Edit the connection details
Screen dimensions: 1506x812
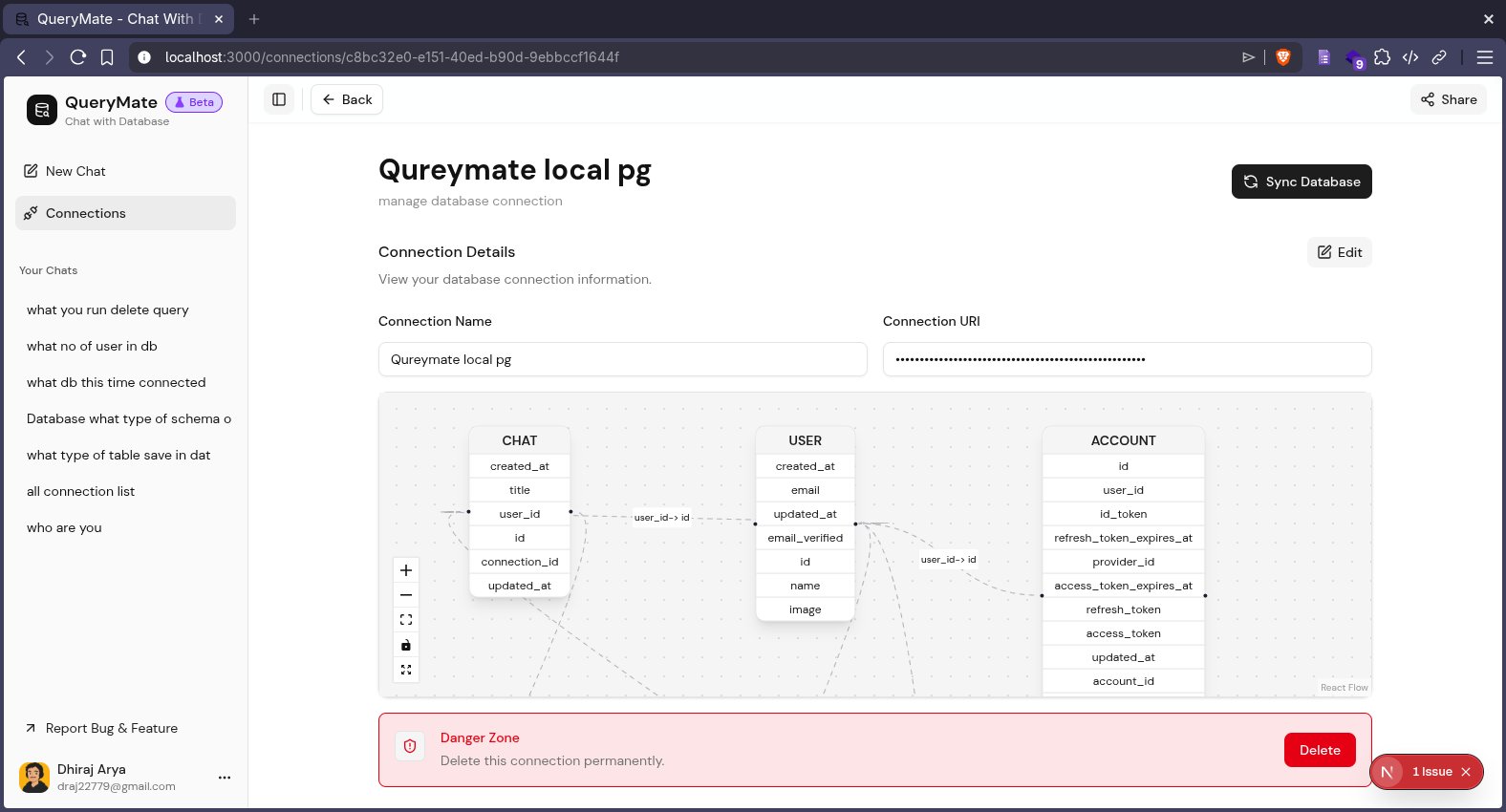(x=1340, y=252)
